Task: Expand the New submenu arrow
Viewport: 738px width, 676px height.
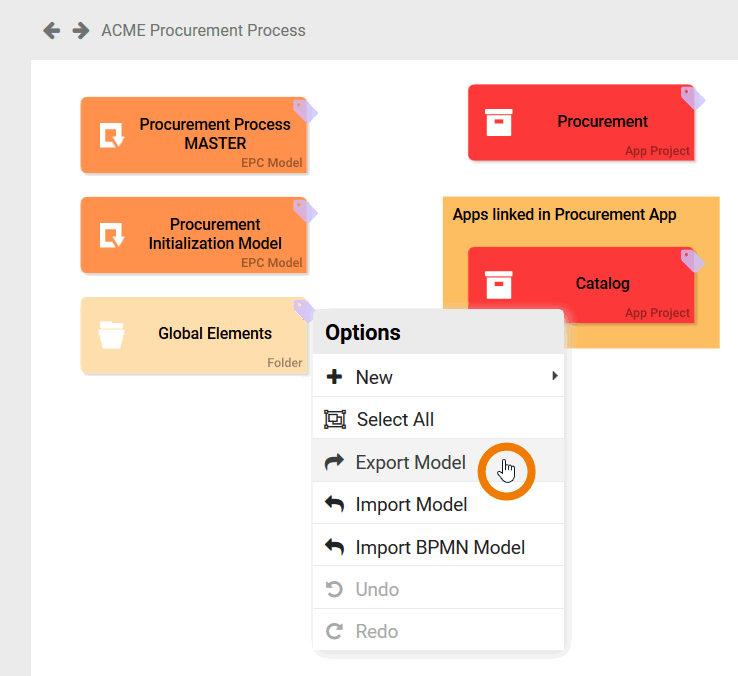Action: click(554, 377)
